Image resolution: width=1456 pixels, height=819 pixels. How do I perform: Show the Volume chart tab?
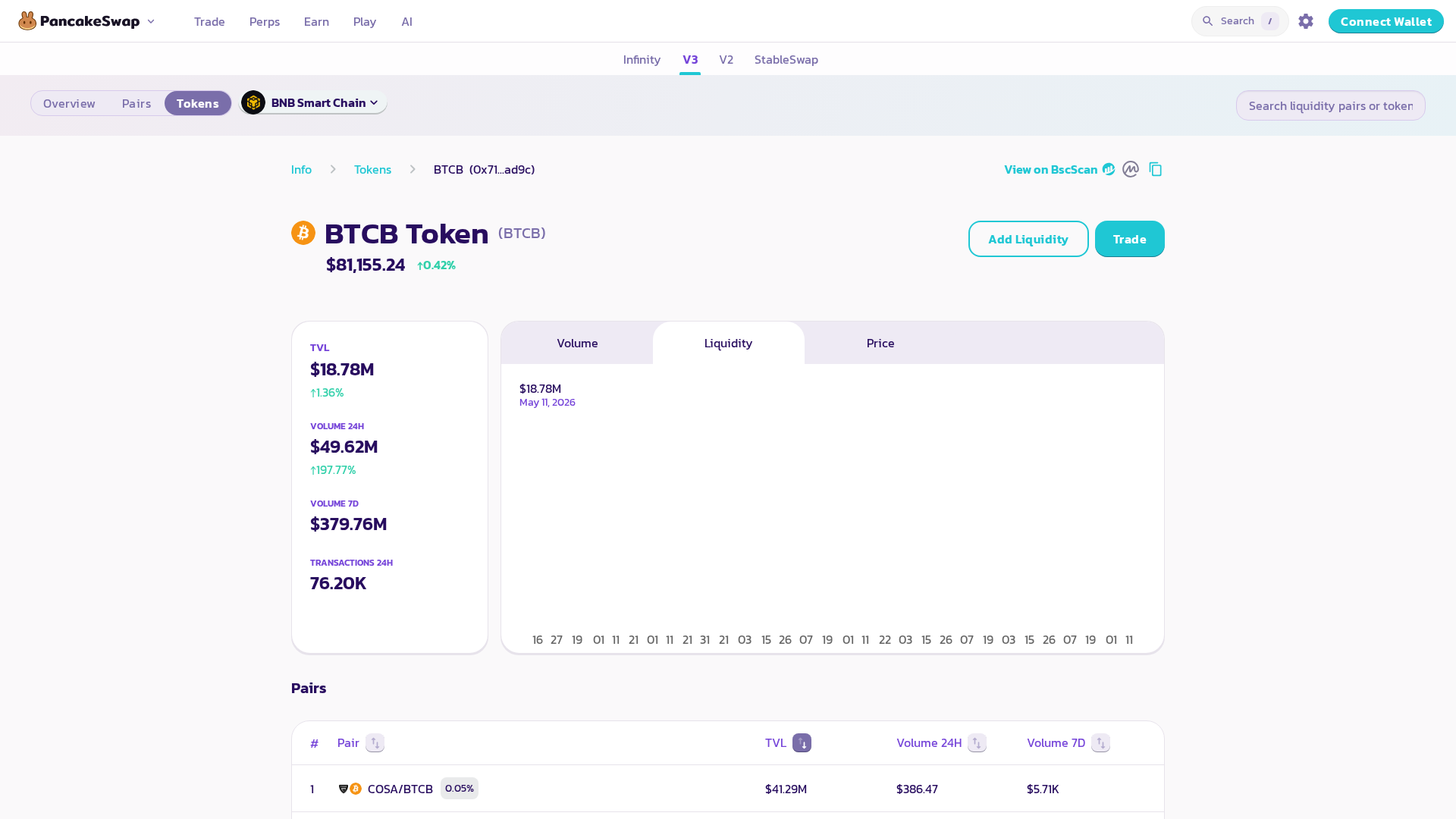(577, 343)
